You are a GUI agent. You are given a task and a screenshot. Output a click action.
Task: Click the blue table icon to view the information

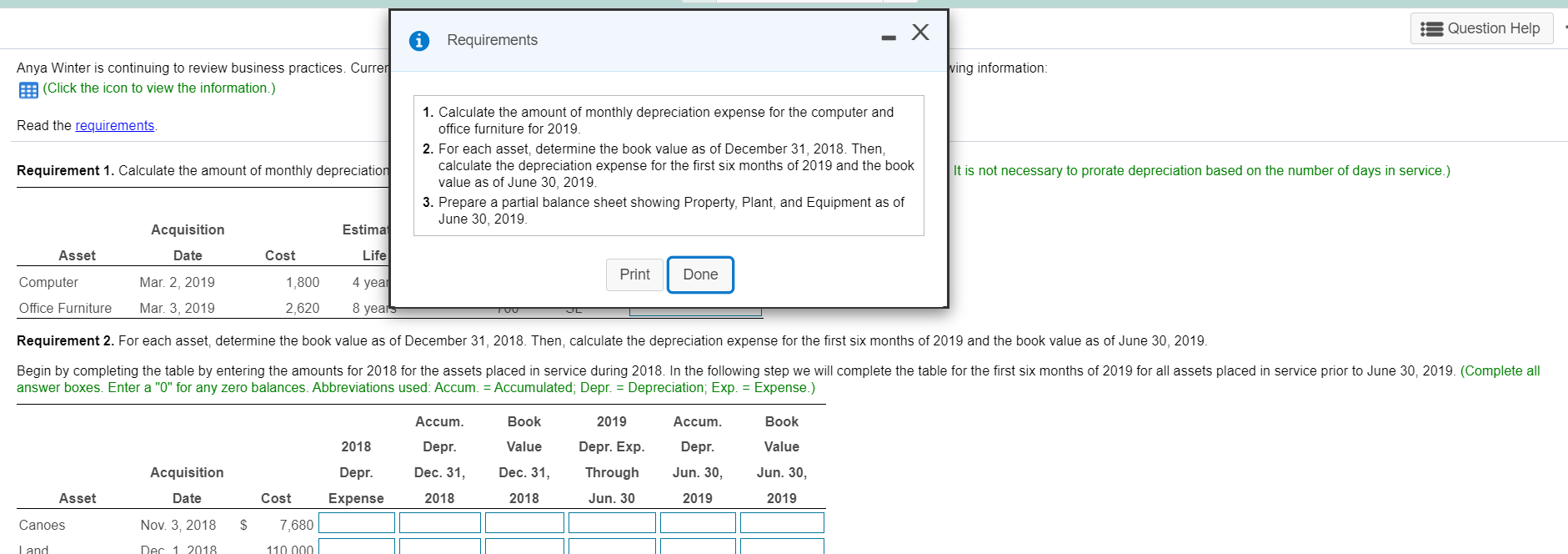pyautogui.click(x=28, y=89)
